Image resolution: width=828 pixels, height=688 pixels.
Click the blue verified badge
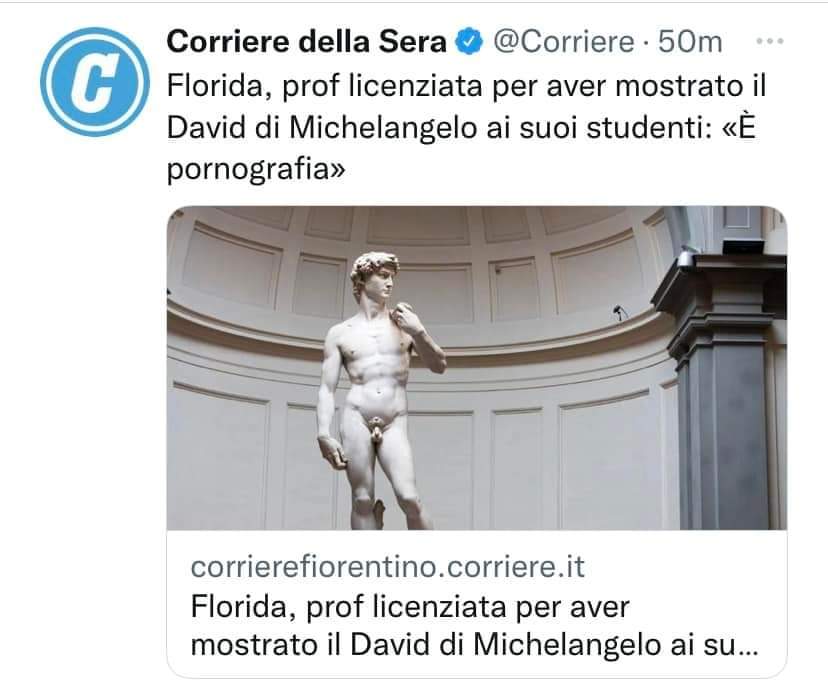point(470,42)
